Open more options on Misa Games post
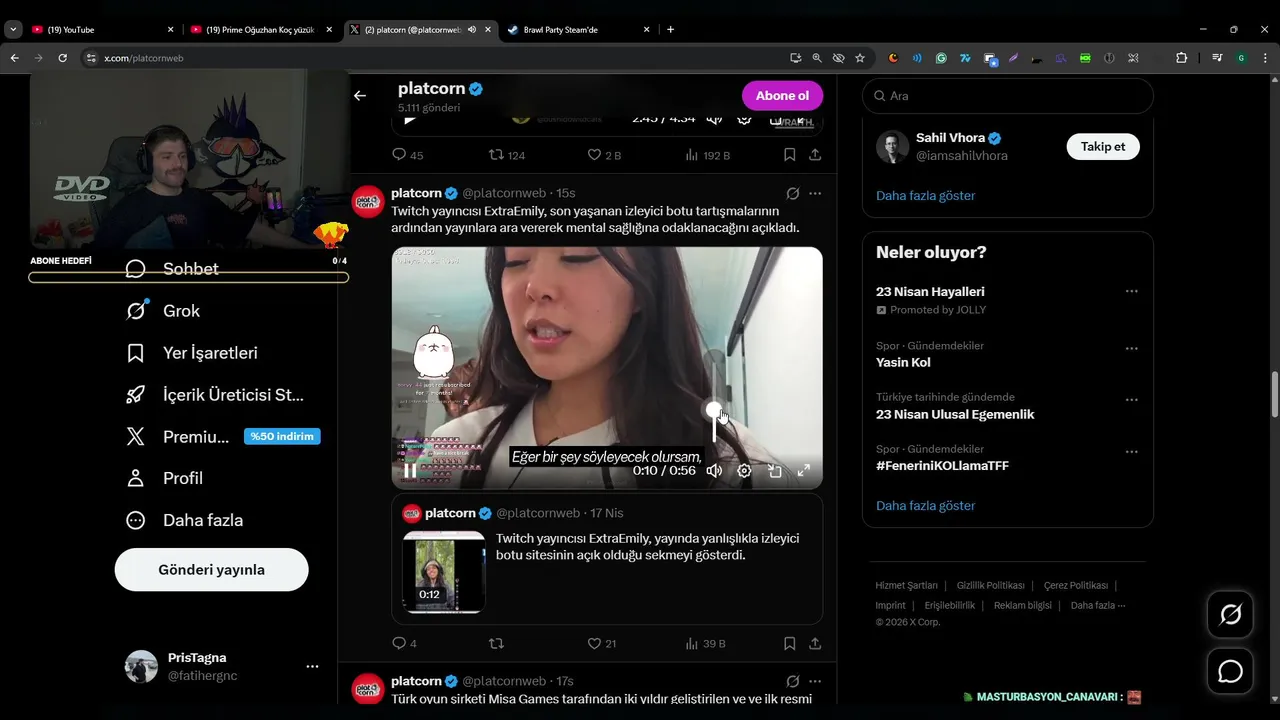 coord(815,681)
